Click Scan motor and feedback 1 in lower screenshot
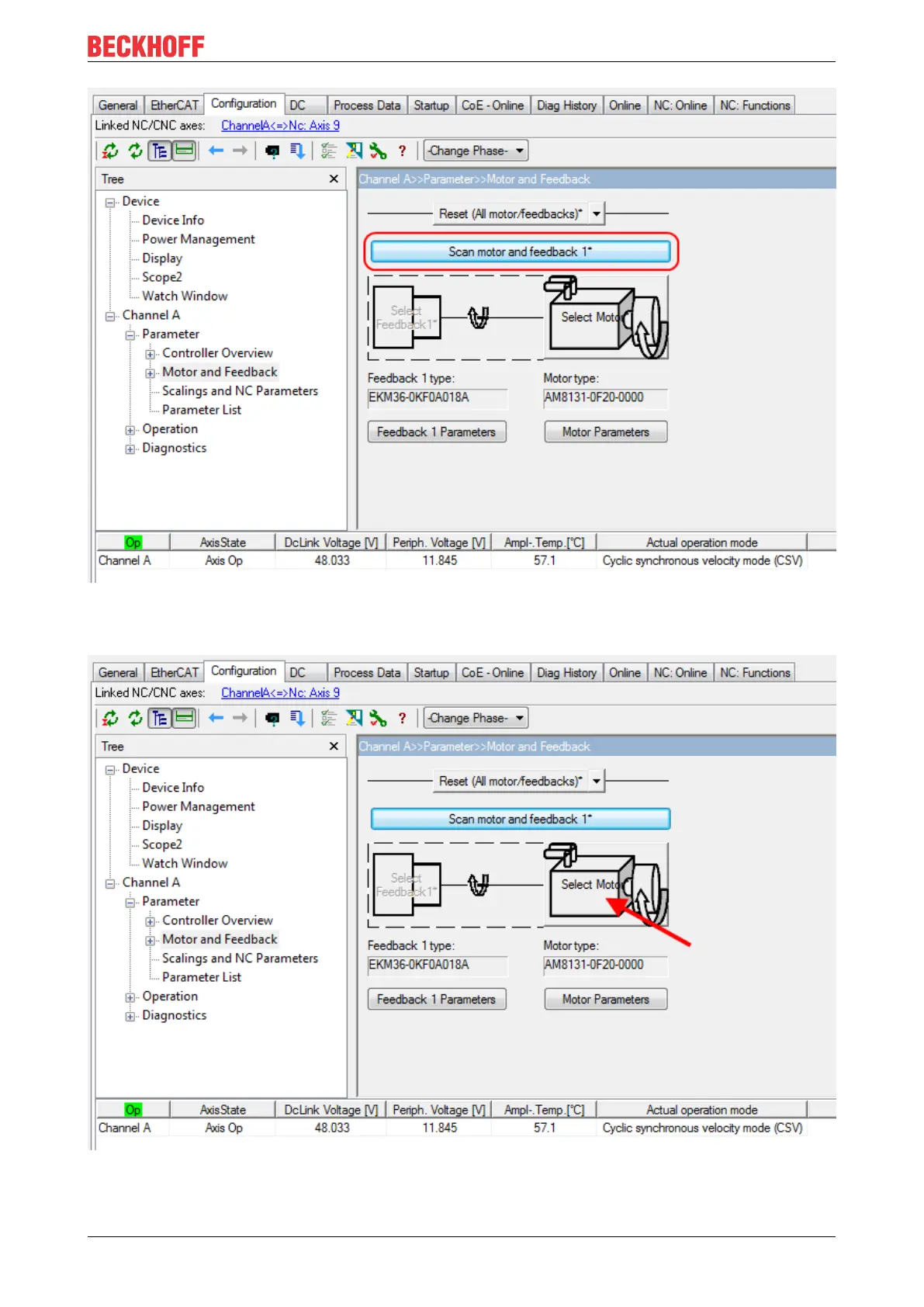Screen dimensions: 924x1307 pyautogui.click(x=521, y=819)
